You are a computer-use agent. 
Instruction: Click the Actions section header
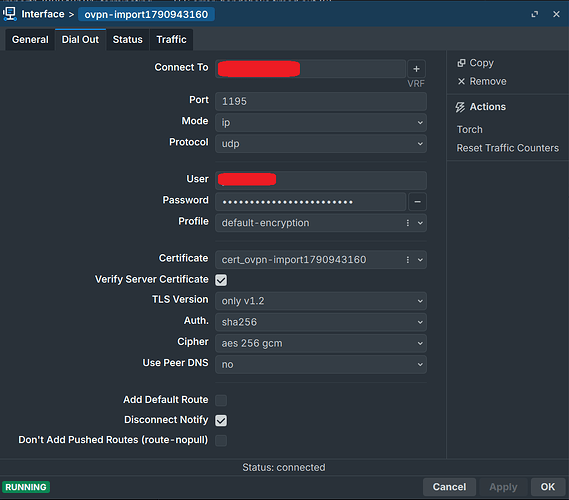coord(487,107)
